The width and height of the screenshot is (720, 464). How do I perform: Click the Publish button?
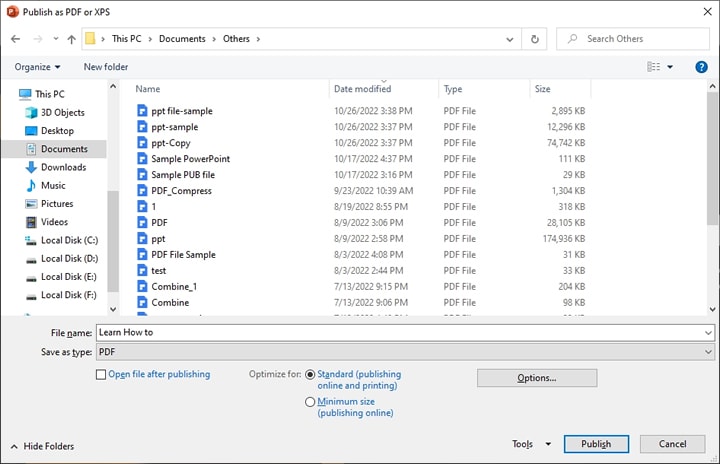pyautogui.click(x=595, y=444)
